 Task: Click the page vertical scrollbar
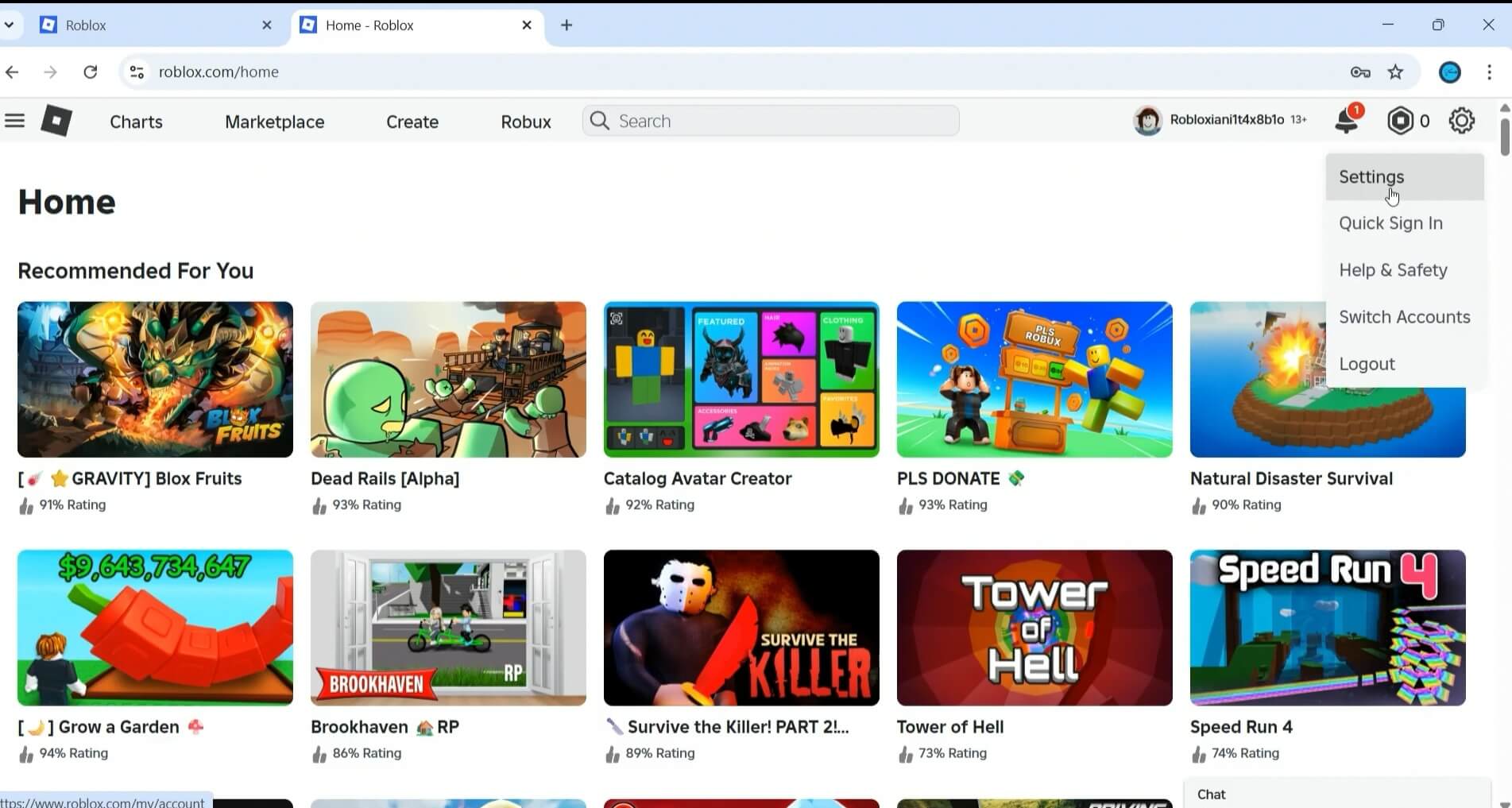pos(1504,136)
